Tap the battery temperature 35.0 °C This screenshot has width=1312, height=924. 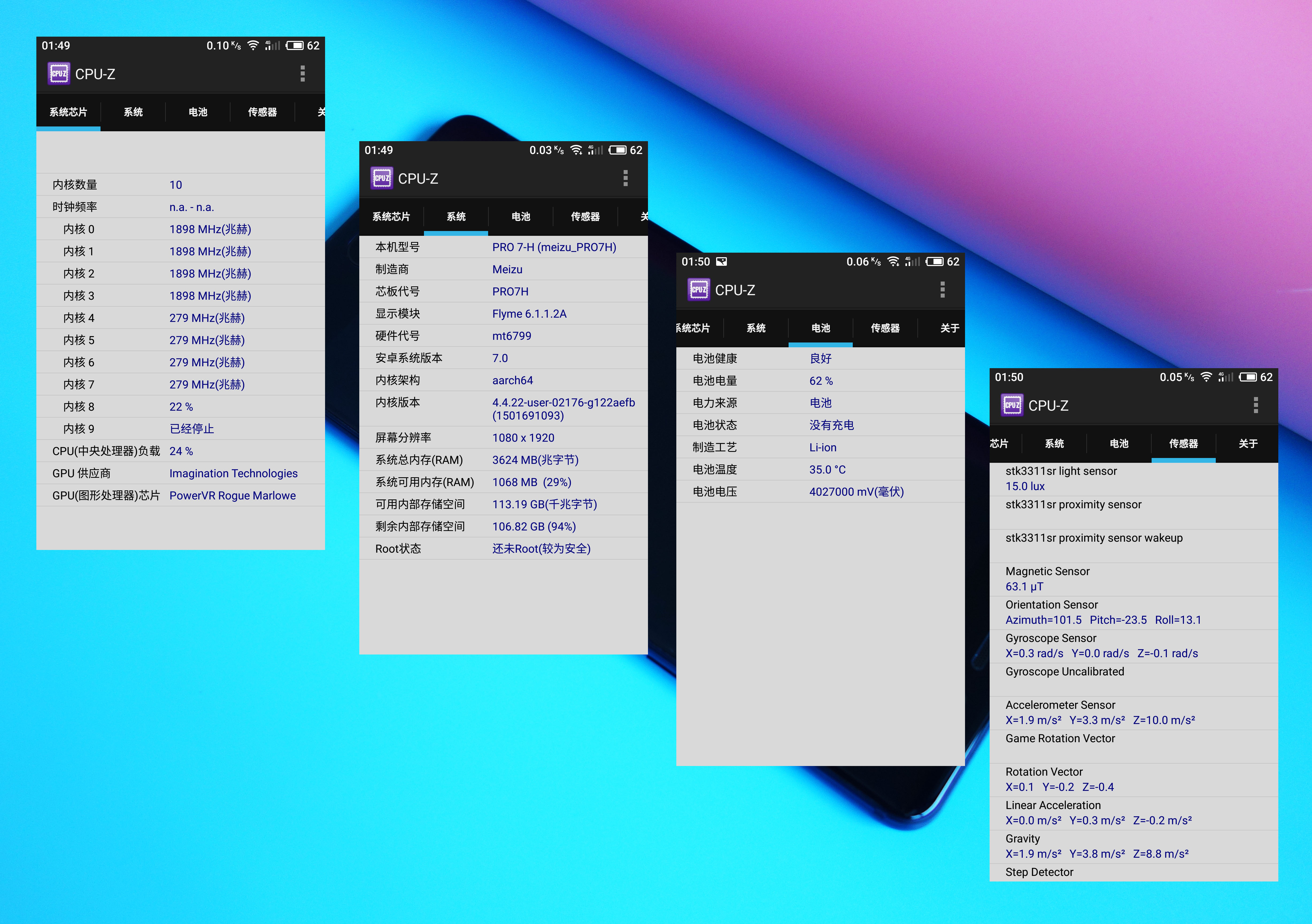click(827, 469)
